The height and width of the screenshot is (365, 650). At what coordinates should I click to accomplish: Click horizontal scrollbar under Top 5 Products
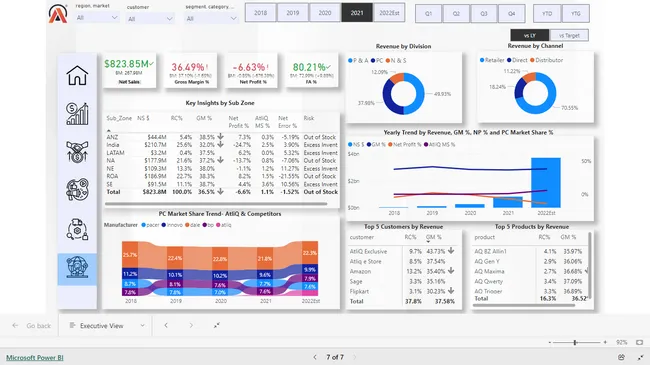click(524, 306)
